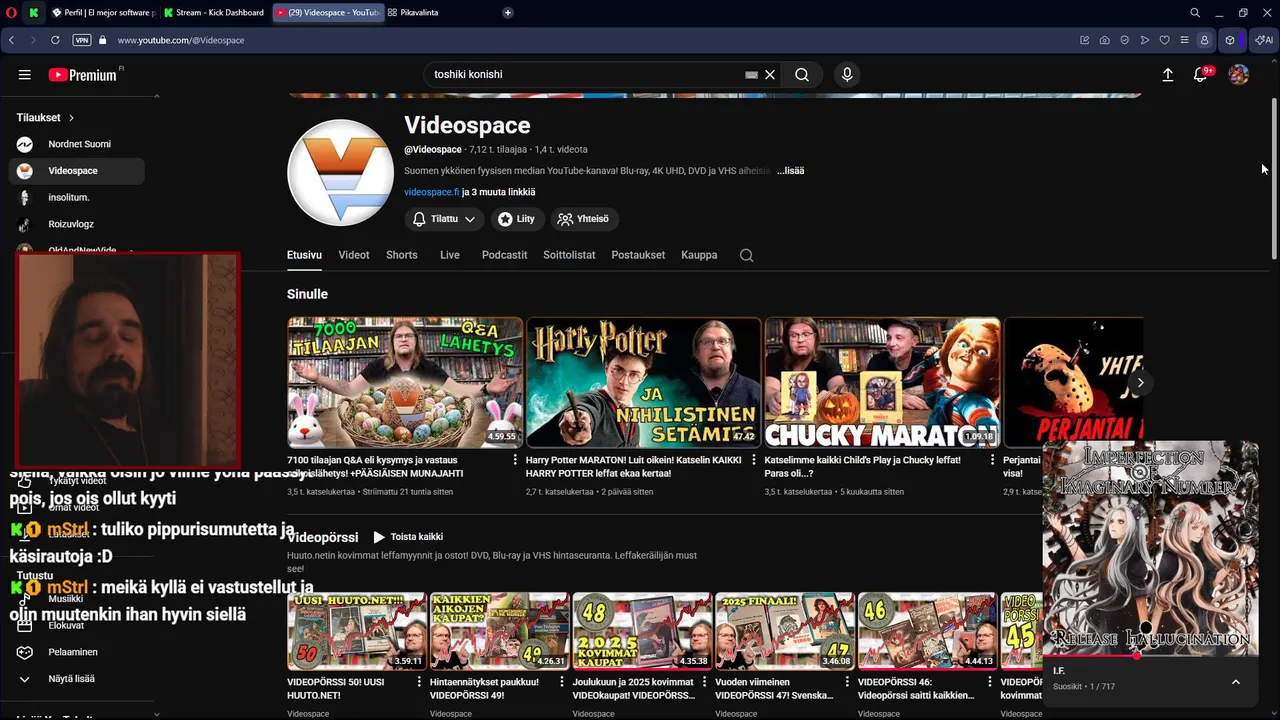The height and width of the screenshot is (720, 1280).
Task: Expand the Tilaukset section chevron
Action: 71,118
